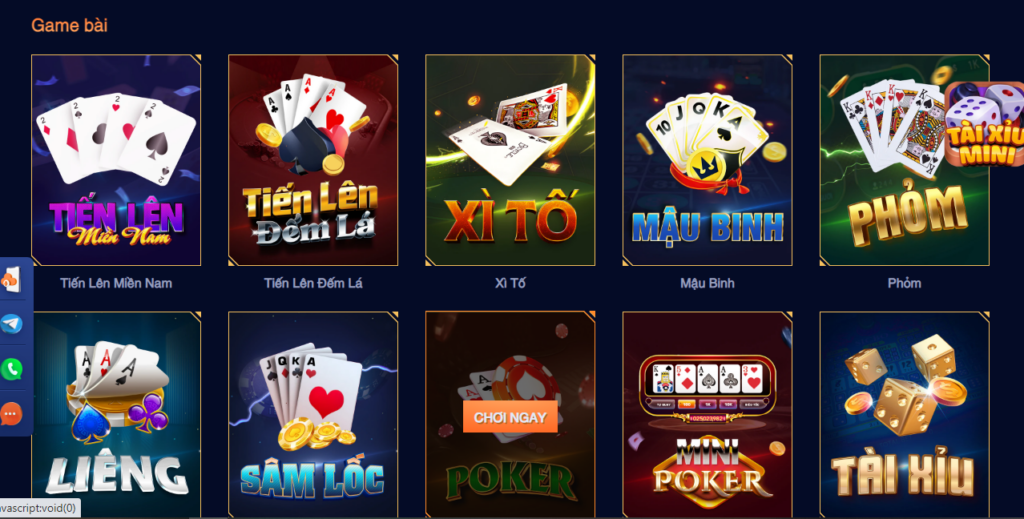Open the Tiến Lên Miền Nam game card
The height and width of the screenshot is (519, 1024).
[116, 160]
